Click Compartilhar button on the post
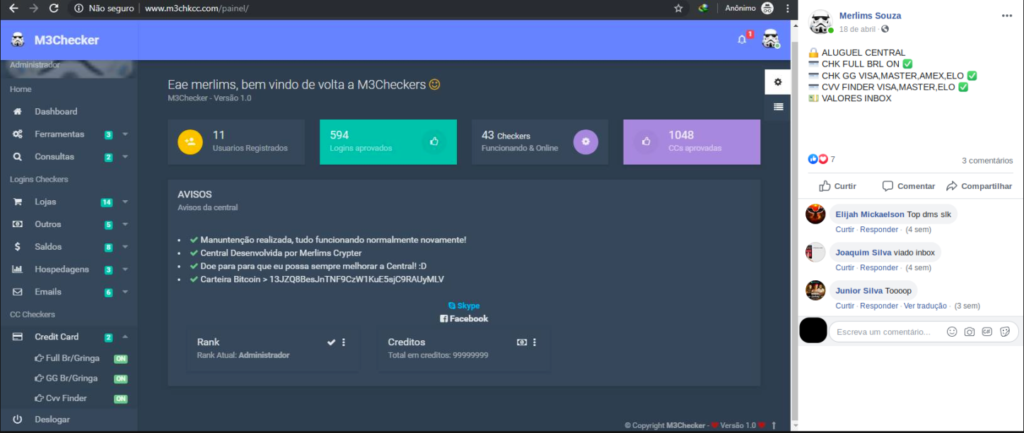The image size is (1024, 433). tap(979, 186)
